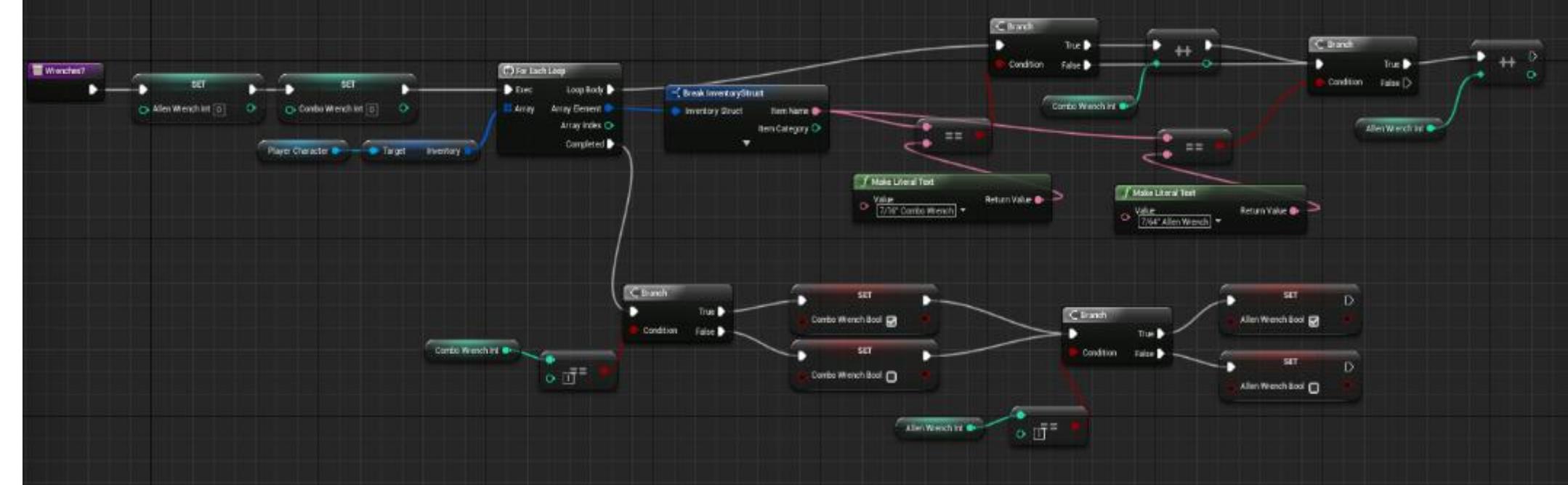Screen dimensions: 1568x485
Task: Click the Array input pin on For Each Loop
Action: coord(508,108)
